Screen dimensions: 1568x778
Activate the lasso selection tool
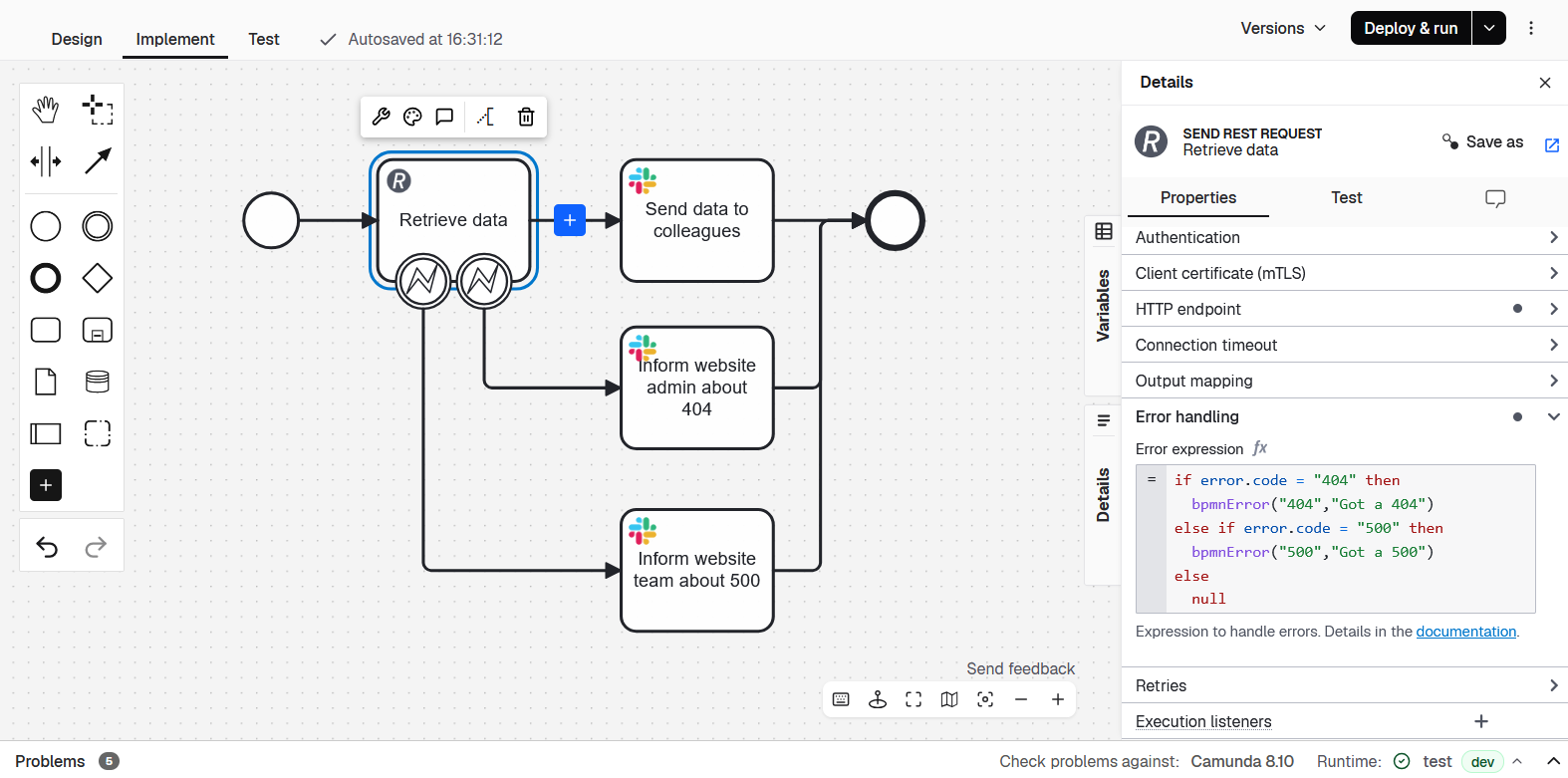tap(98, 110)
